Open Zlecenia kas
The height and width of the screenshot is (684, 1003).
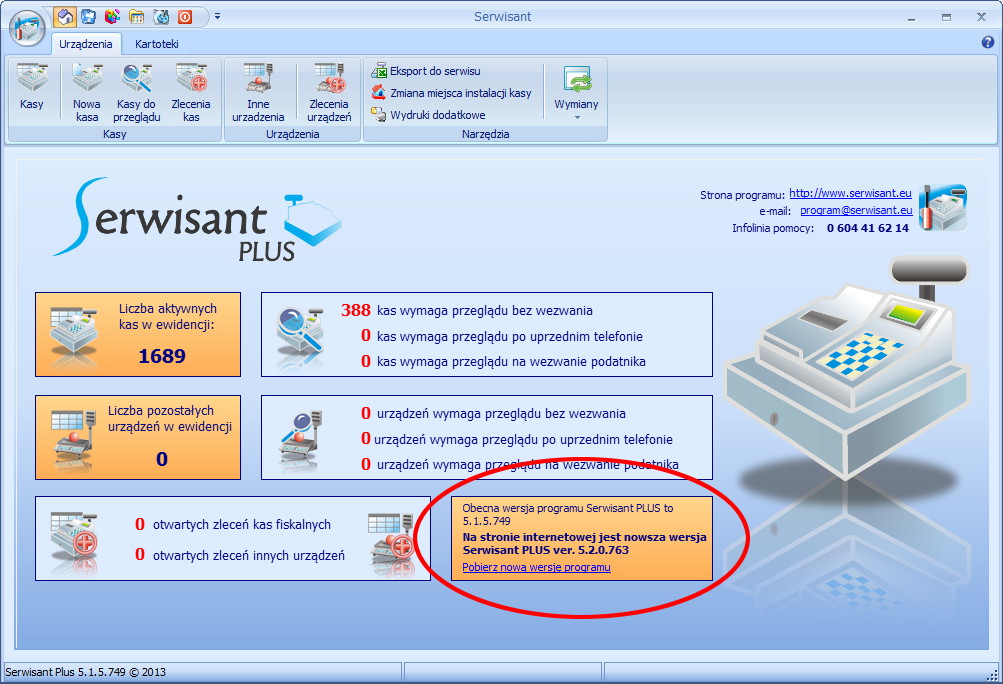coord(191,92)
